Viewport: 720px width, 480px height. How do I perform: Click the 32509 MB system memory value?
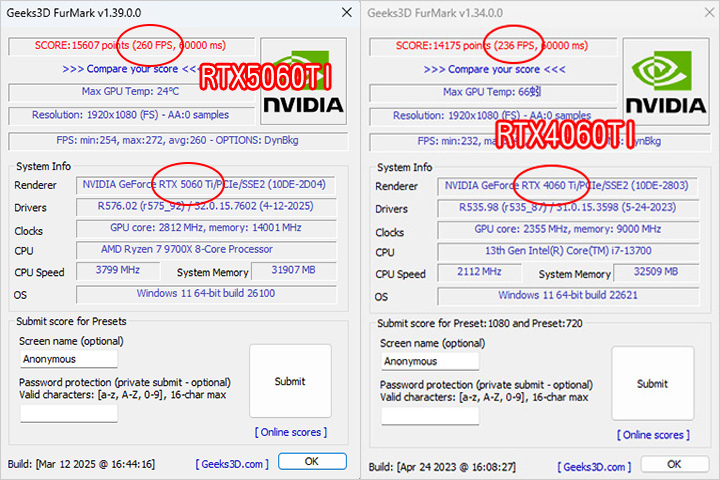[656, 271]
